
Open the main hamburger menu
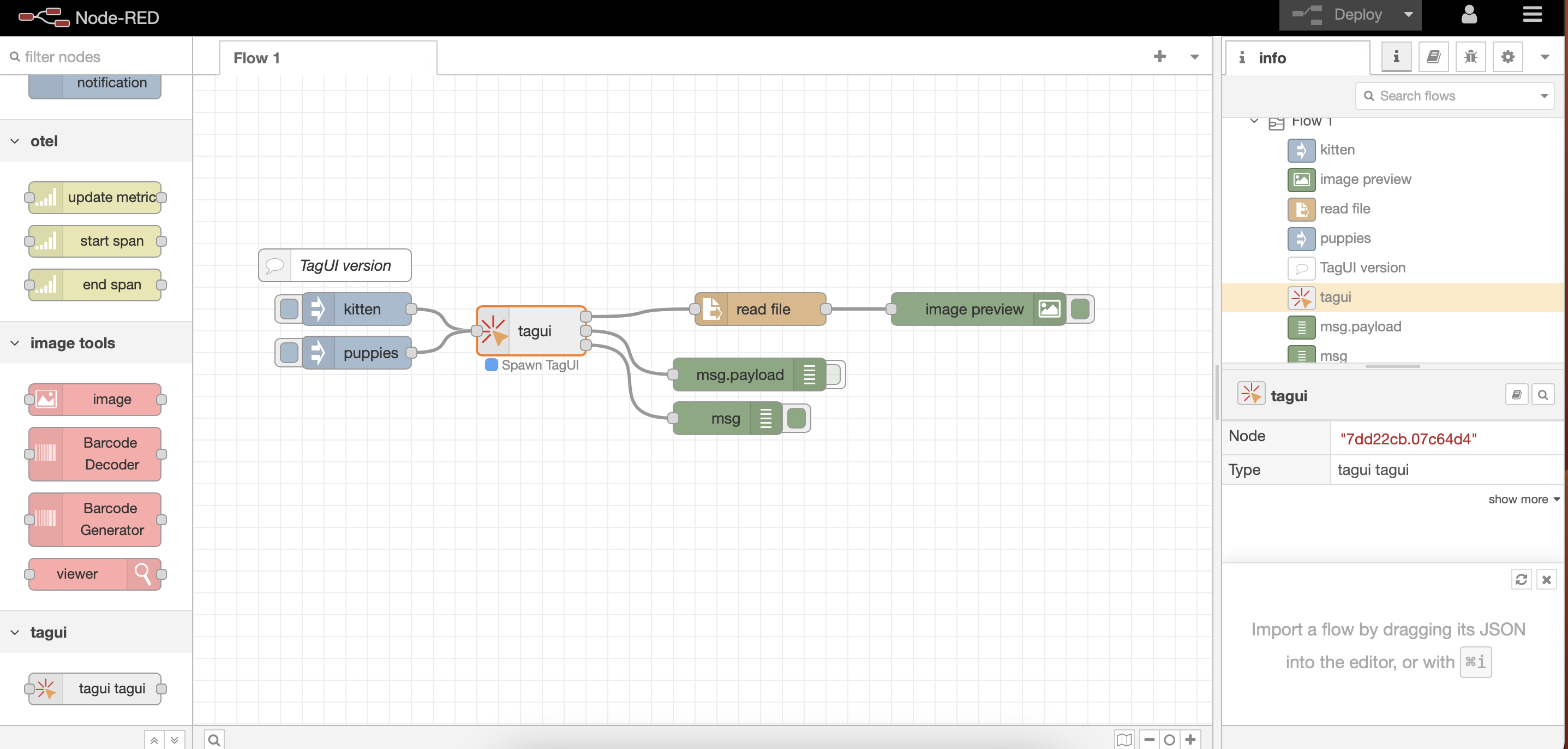(x=1532, y=15)
